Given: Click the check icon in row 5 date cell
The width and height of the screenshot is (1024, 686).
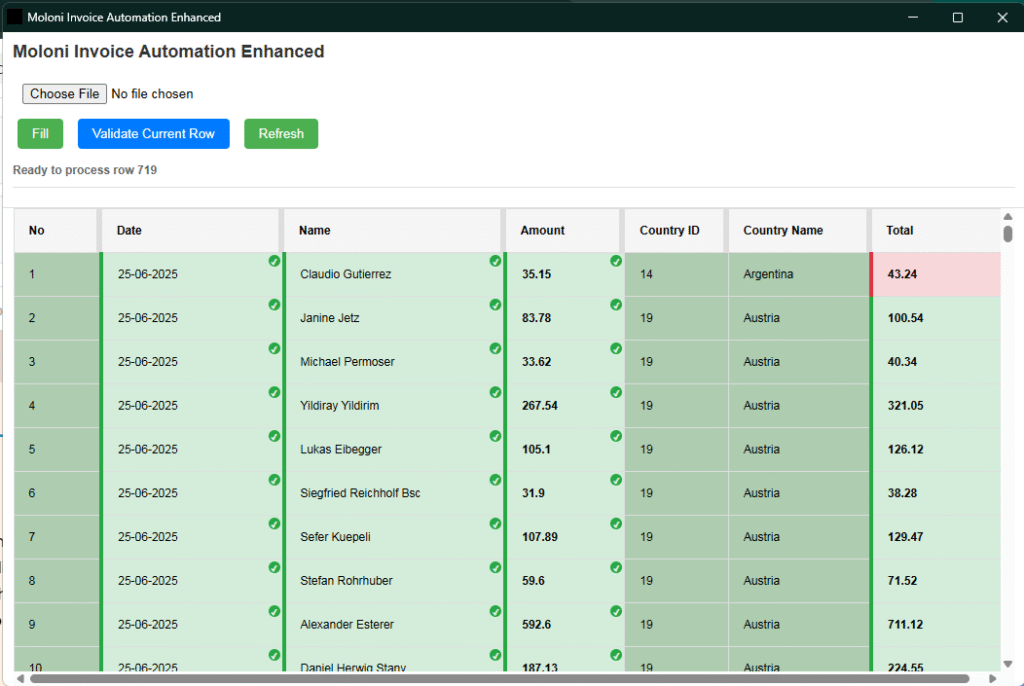Looking at the screenshot, I should [274, 436].
